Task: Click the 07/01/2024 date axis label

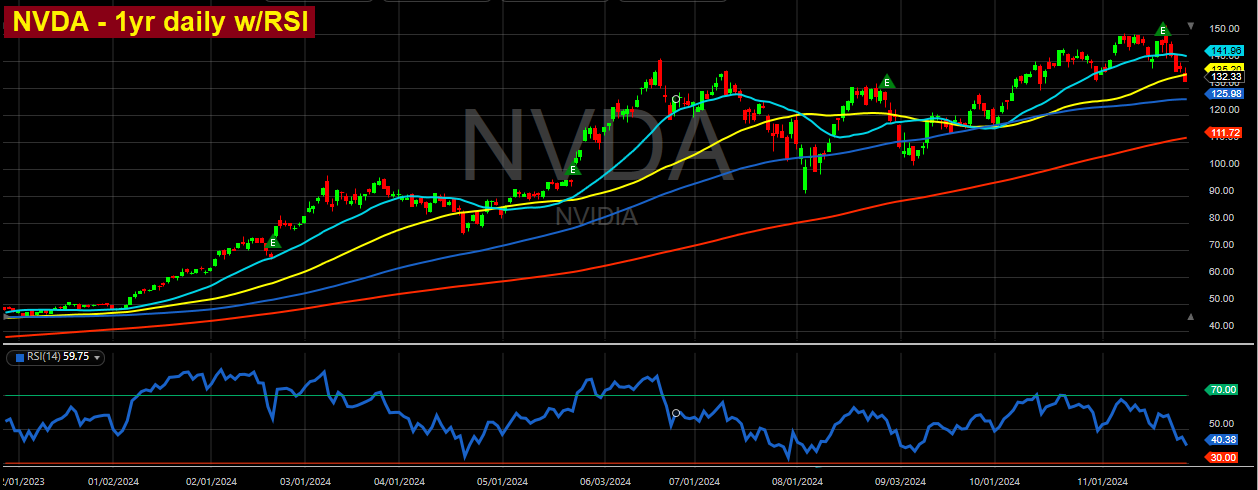Action: 695,481
